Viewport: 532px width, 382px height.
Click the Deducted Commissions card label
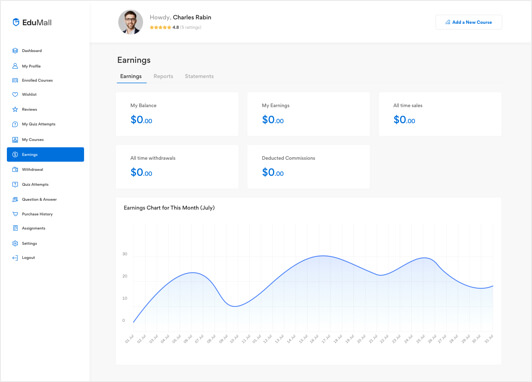point(288,158)
